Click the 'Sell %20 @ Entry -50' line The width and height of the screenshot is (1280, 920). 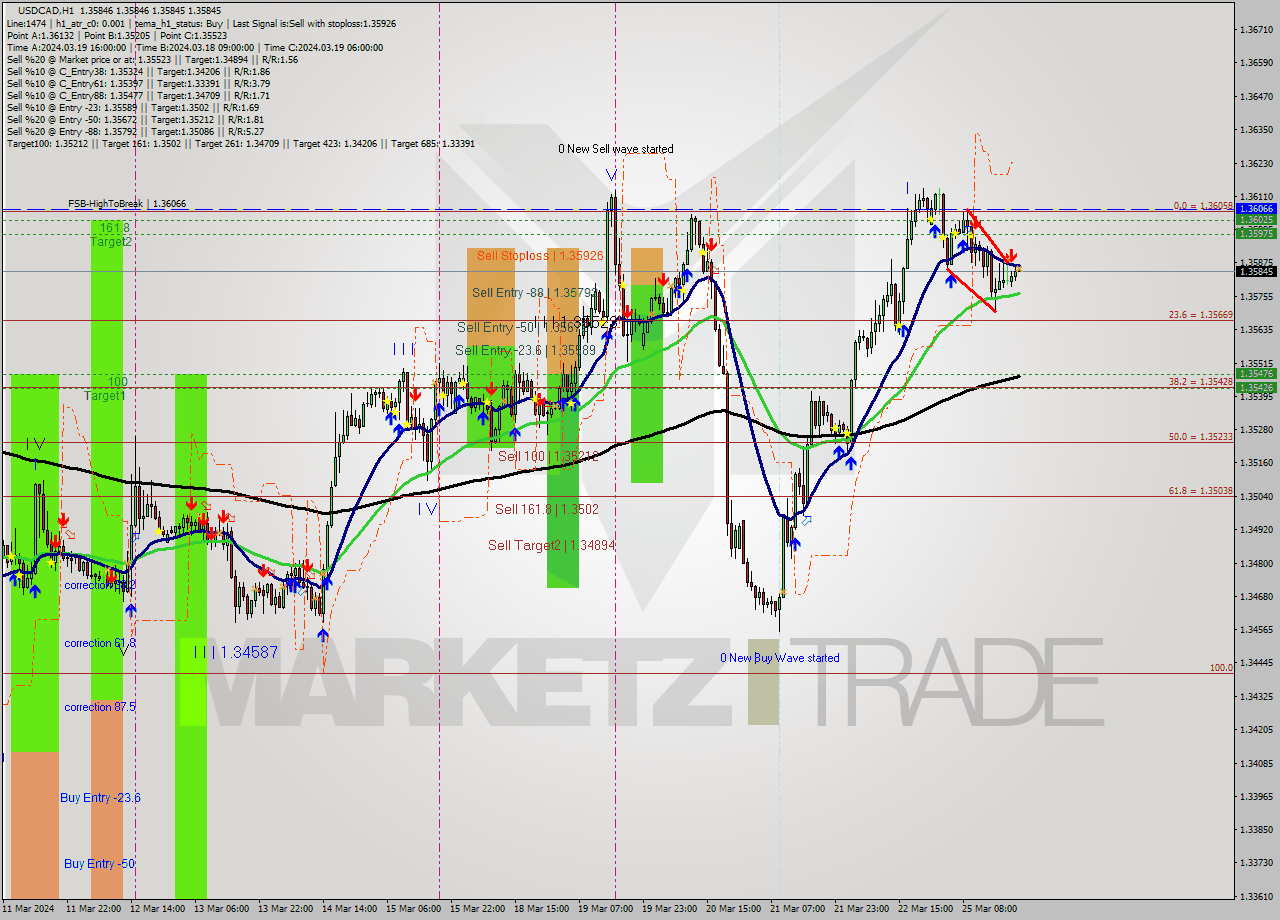(x=136, y=120)
